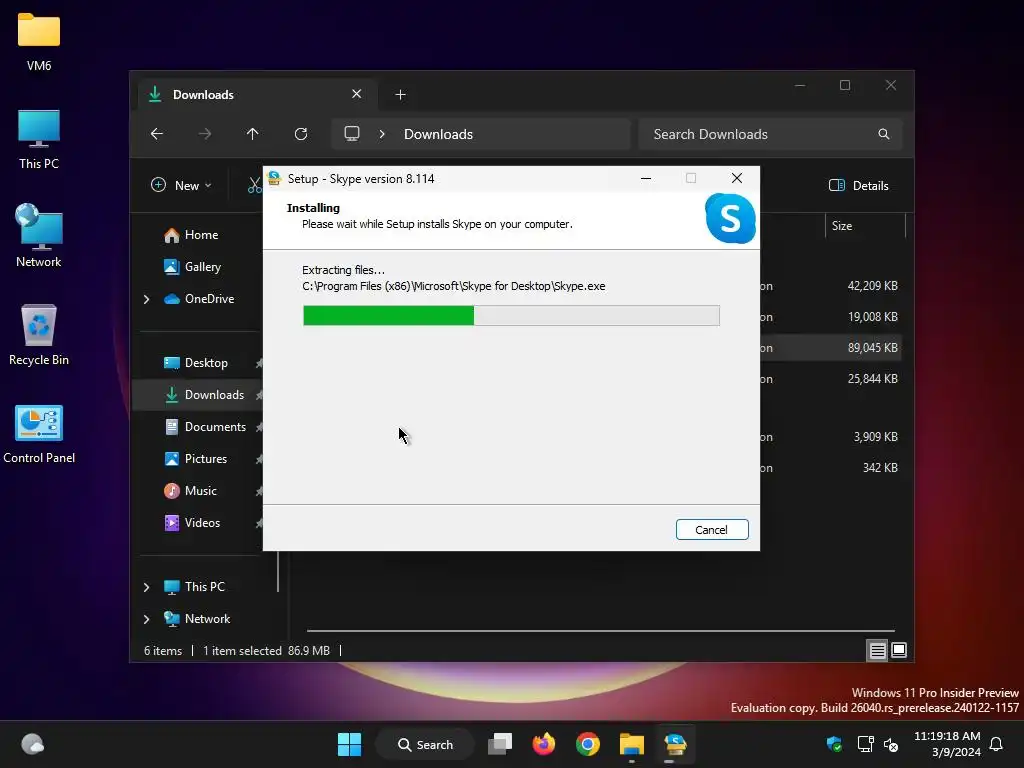The height and width of the screenshot is (768, 1024).
Task: Switch to the Downloads tab in Explorer
Action: (256, 95)
